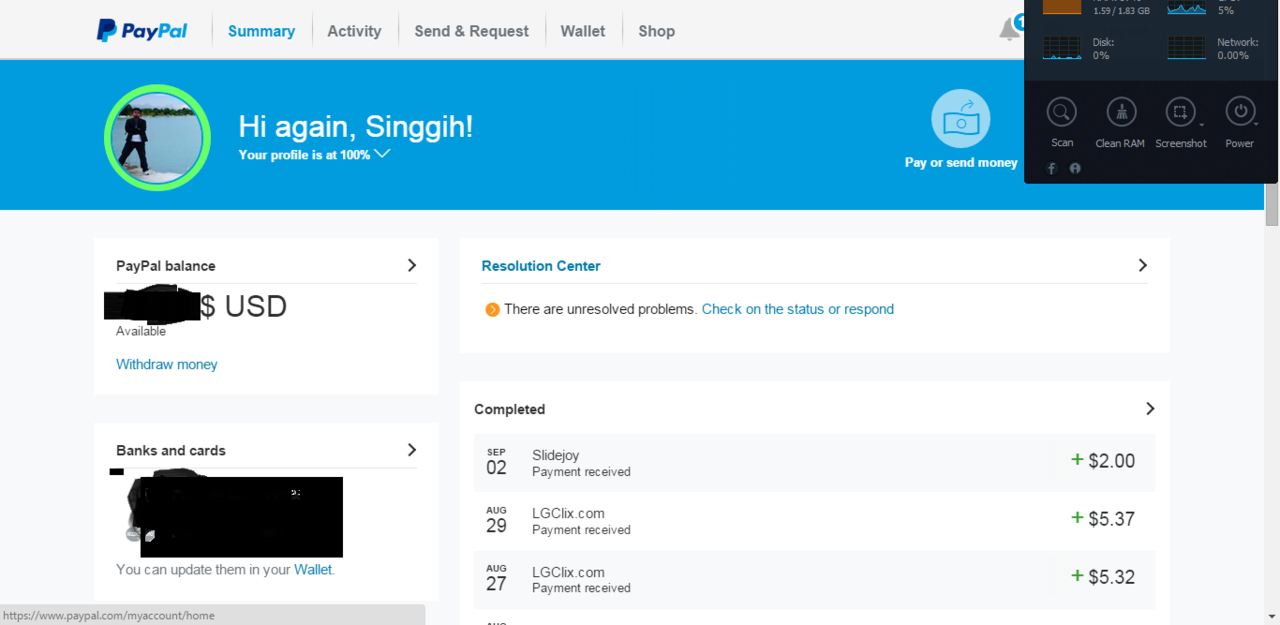
Task: Click the Pay or send money icon
Action: click(x=961, y=119)
